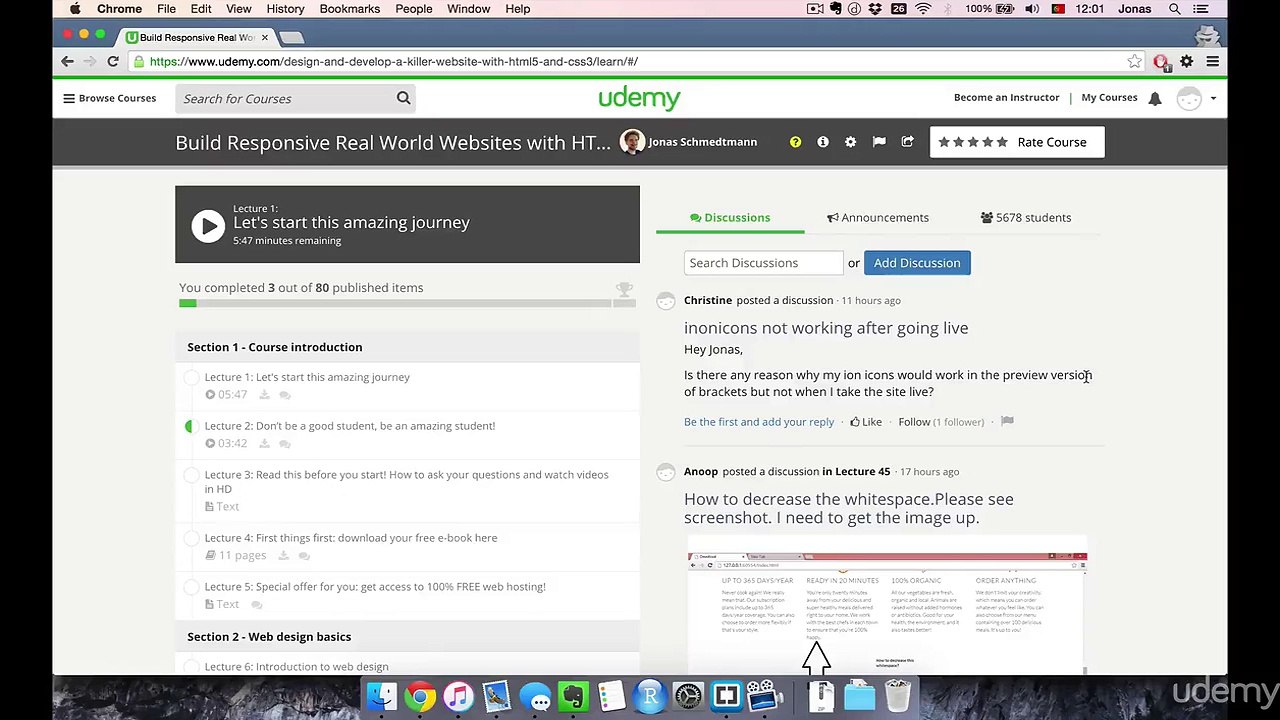Reload the page in Chrome
The image size is (1280, 720).
tap(113, 62)
